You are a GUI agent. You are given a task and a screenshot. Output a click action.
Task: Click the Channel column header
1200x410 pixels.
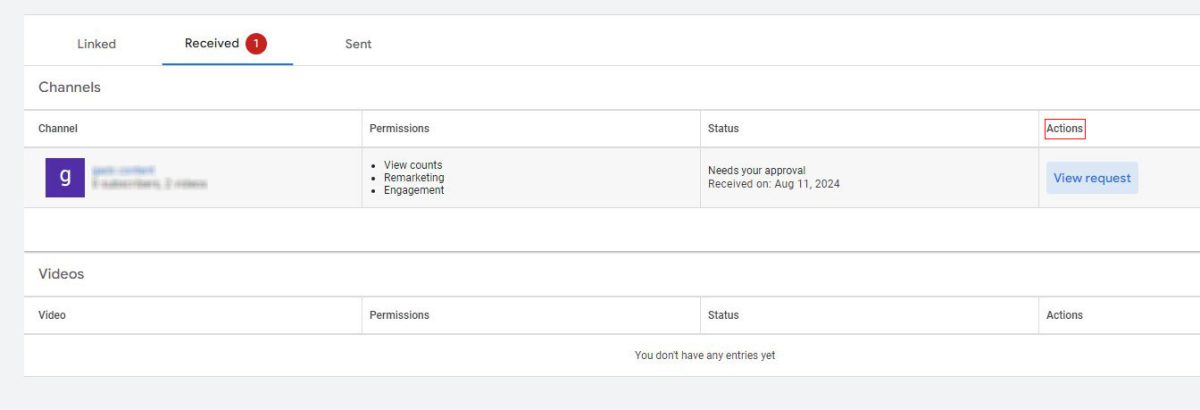pyautogui.click(x=58, y=128)
